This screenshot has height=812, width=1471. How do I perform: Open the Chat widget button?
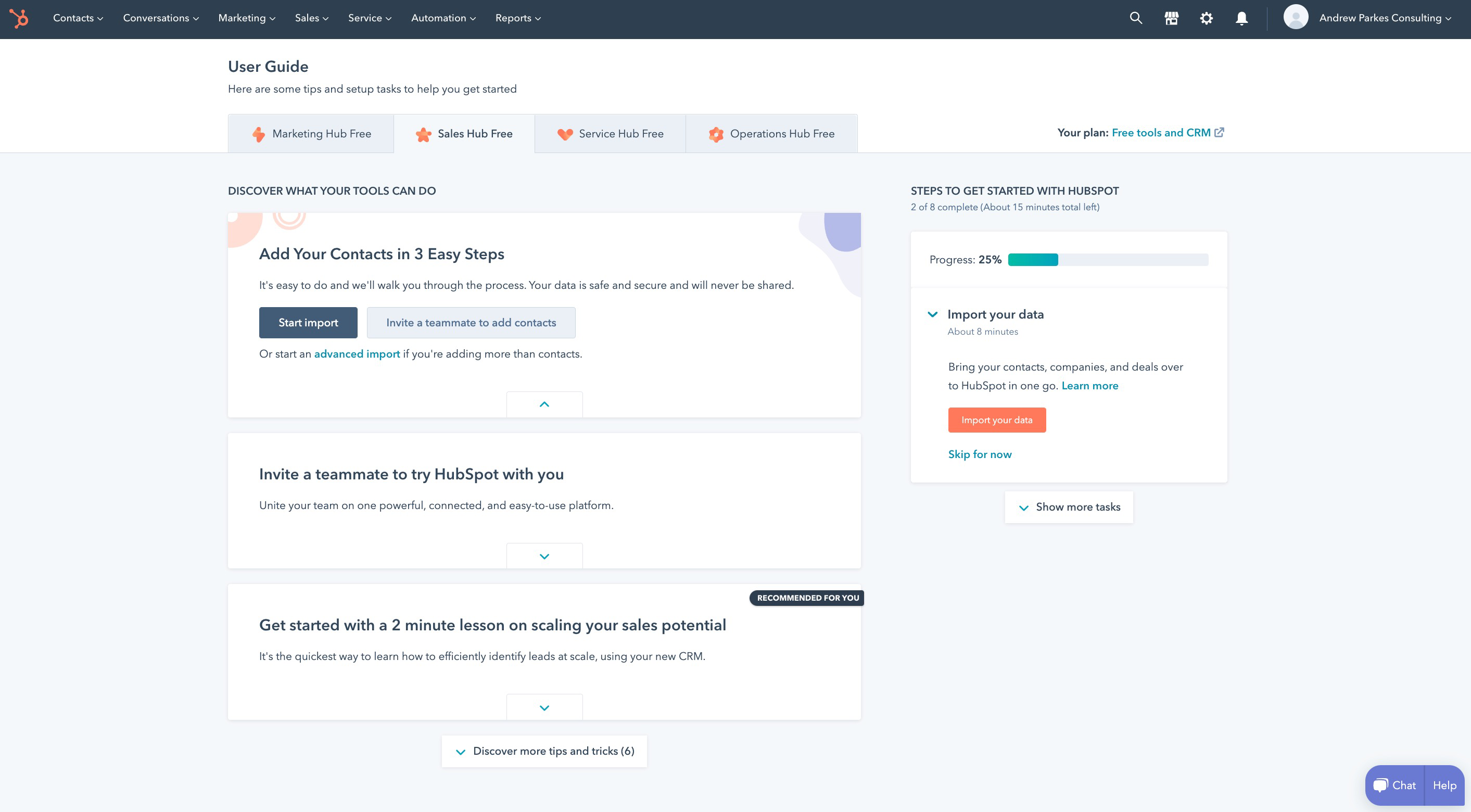click(x=1395, y=785)
